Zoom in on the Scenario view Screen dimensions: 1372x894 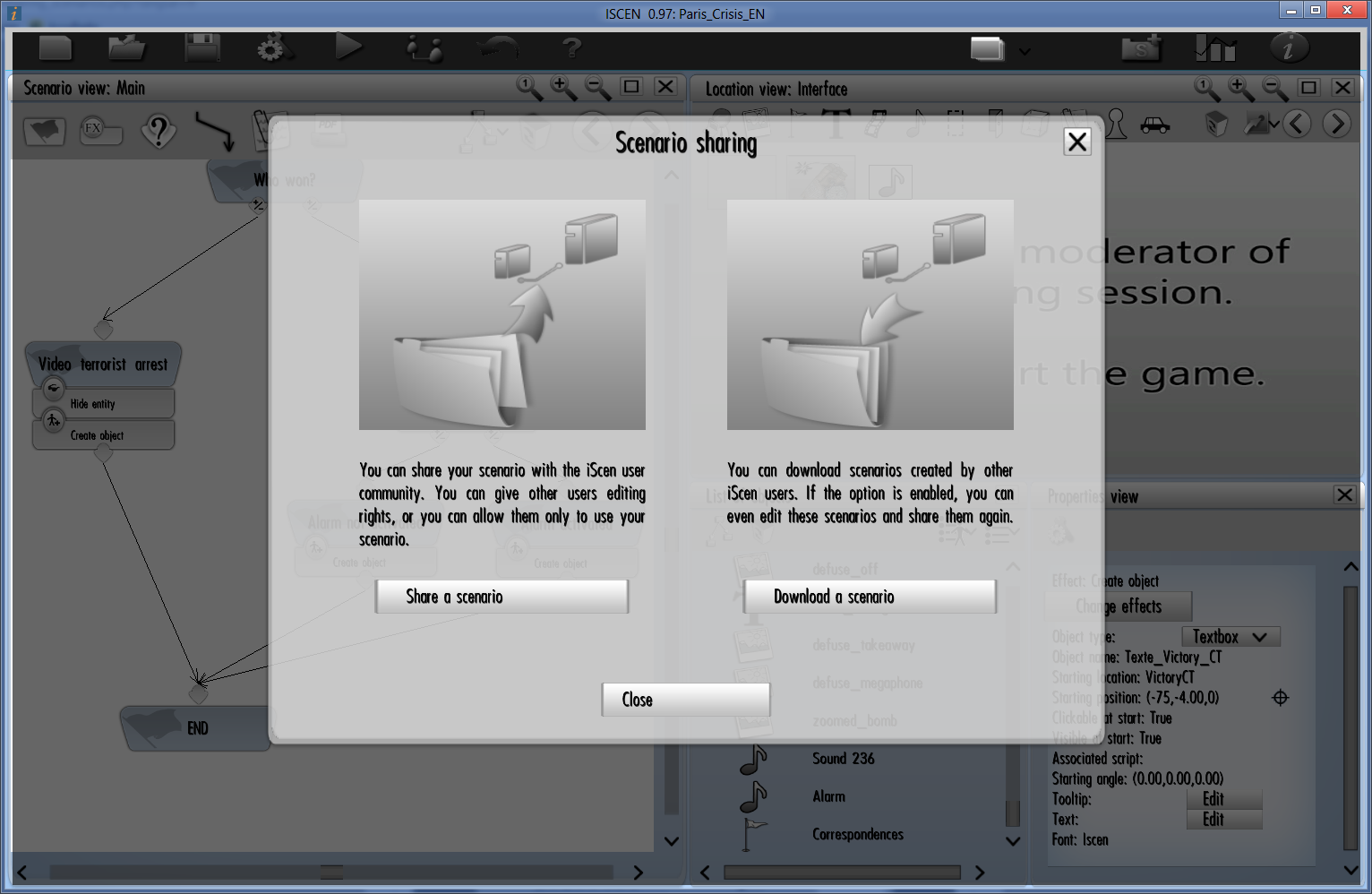(563, 87)
